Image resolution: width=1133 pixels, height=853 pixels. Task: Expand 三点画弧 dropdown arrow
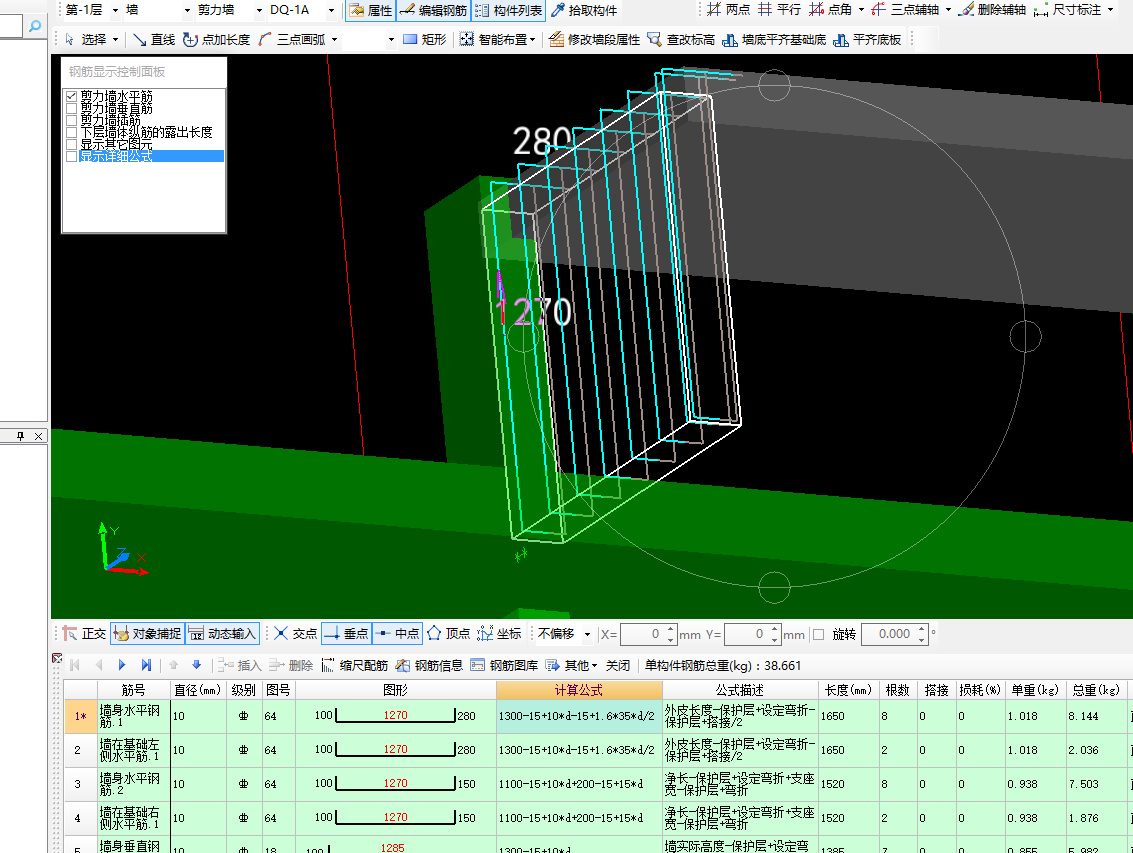(x=334, y=40)
